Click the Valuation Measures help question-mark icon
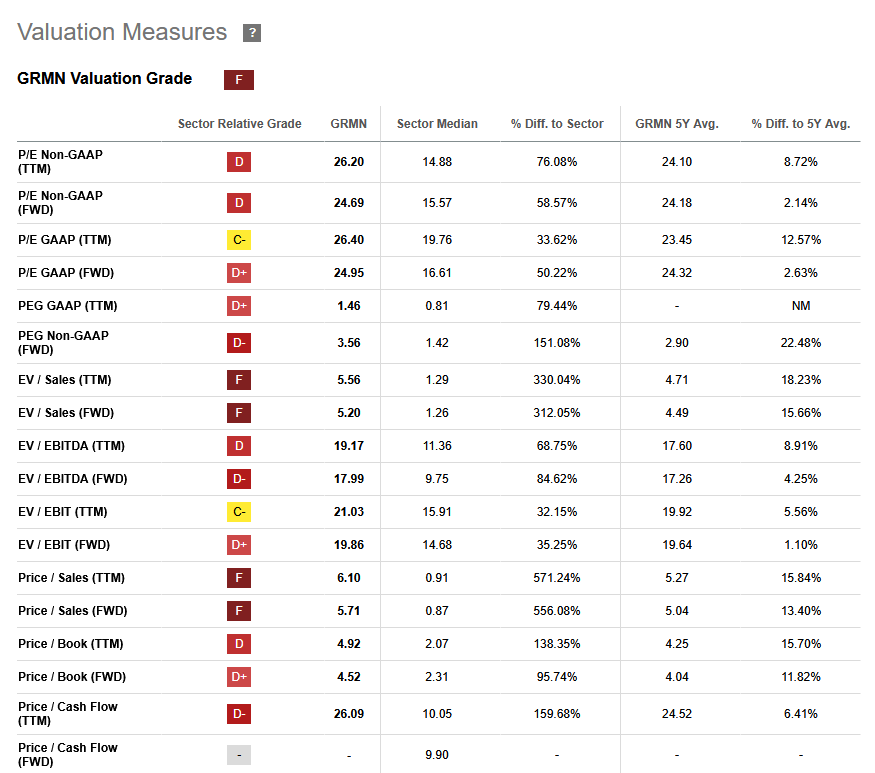 click(x=252, y=33)
